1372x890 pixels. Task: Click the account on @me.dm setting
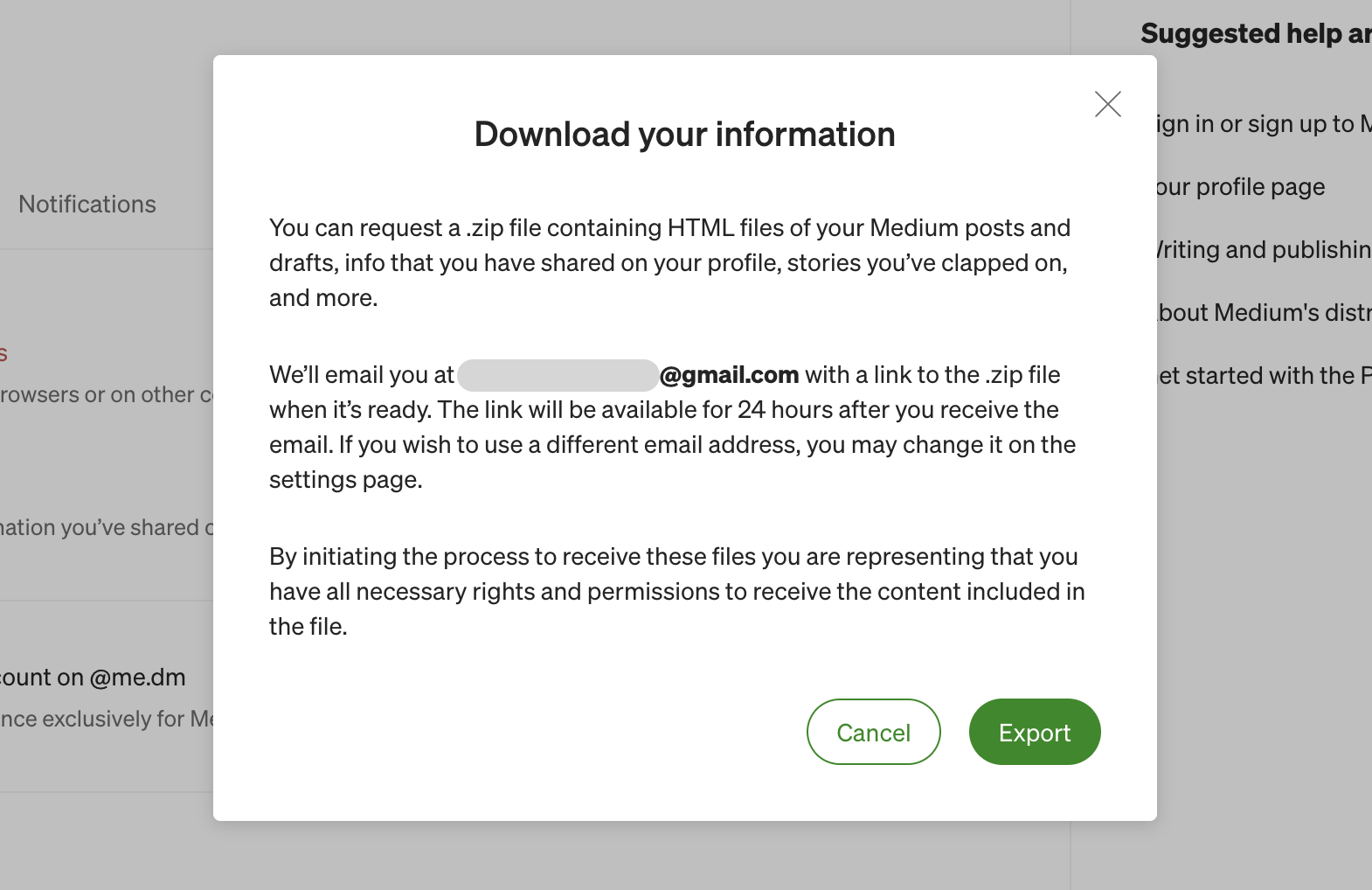point(94,678)
